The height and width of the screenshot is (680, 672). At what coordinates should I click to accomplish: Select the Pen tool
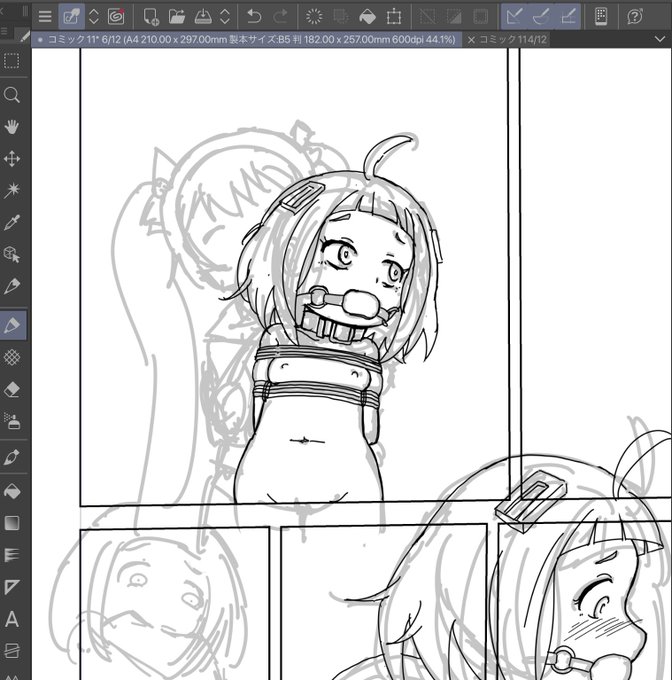[x=12, y=285]
